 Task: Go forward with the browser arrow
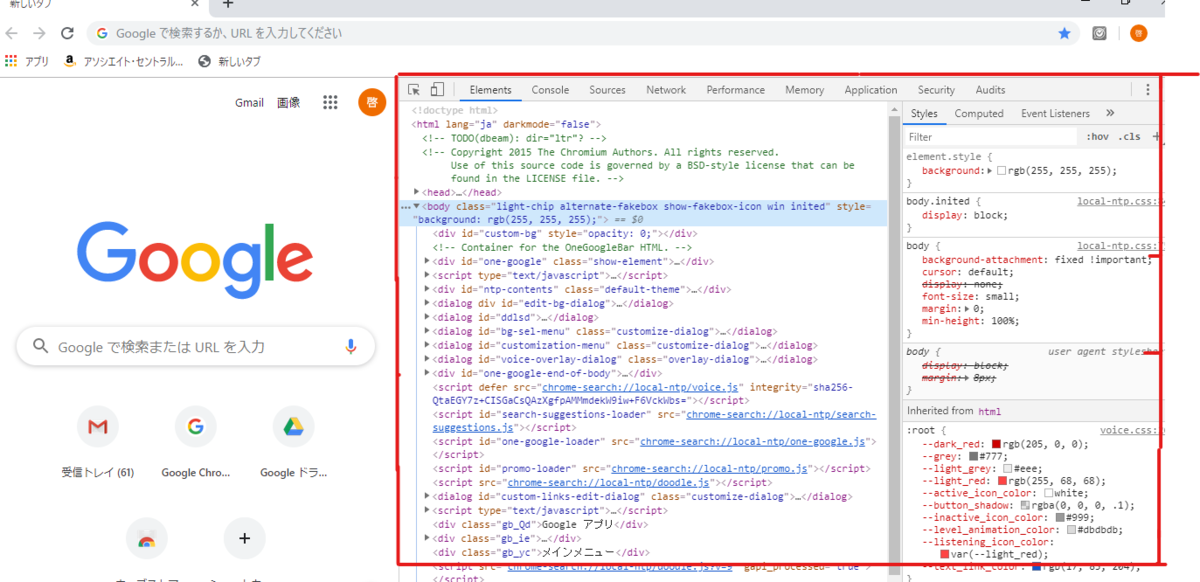[40, 33]
